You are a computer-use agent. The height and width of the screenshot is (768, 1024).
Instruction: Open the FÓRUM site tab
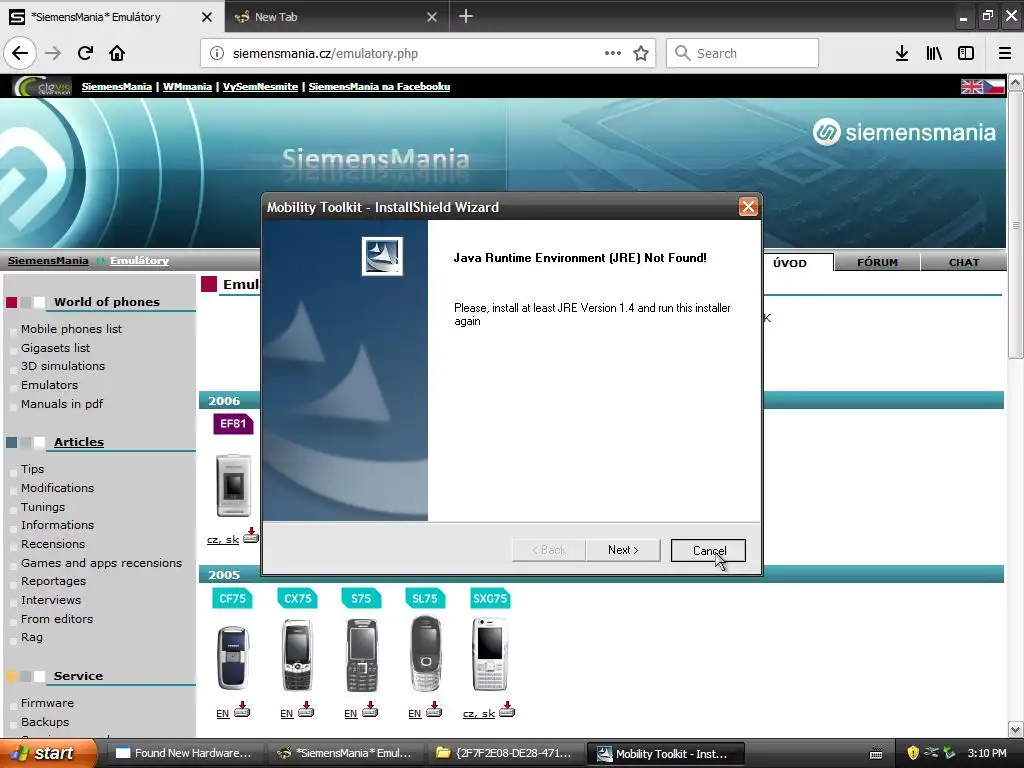tap(877, 263)
